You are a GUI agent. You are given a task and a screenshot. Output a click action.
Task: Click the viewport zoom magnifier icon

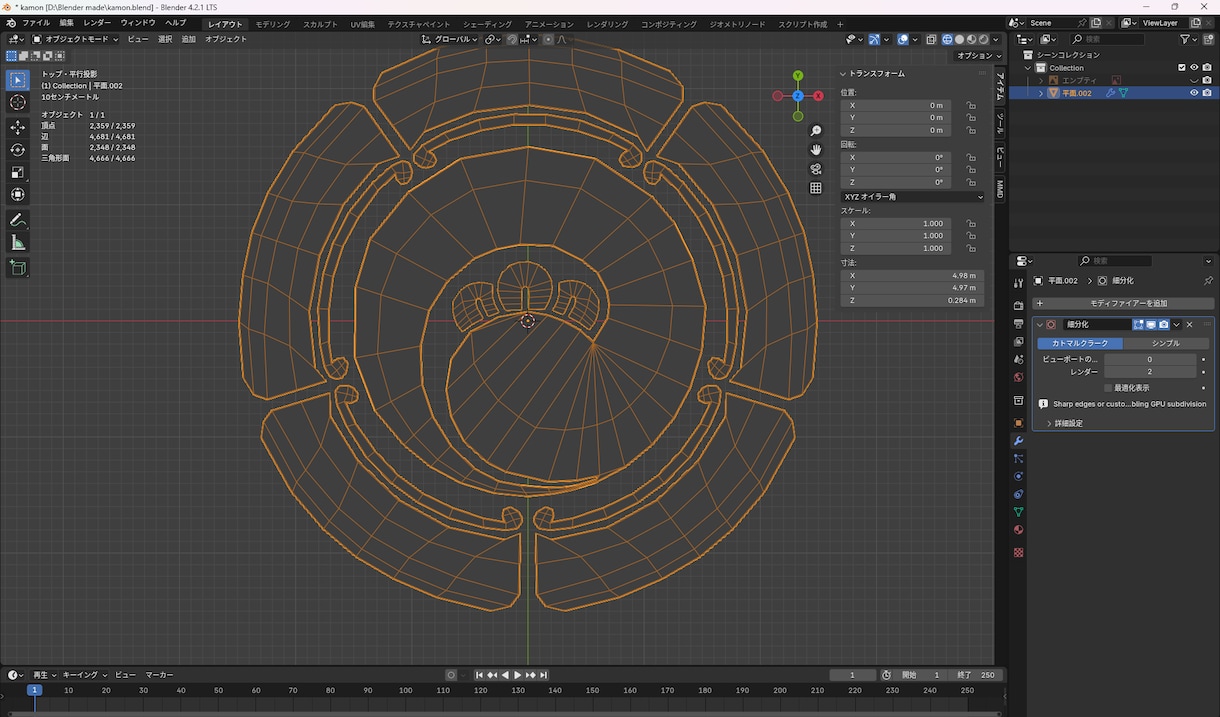816,131
